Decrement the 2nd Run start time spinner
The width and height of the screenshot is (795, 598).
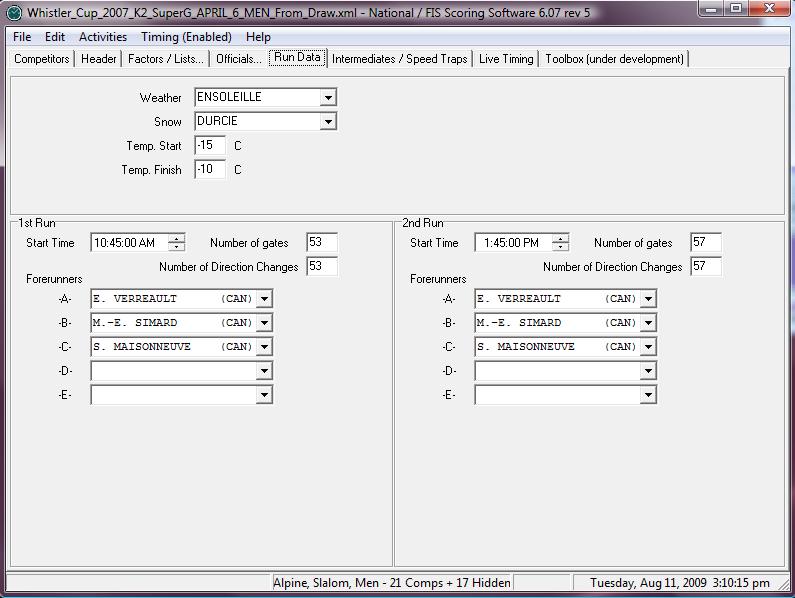pos(560,247)
